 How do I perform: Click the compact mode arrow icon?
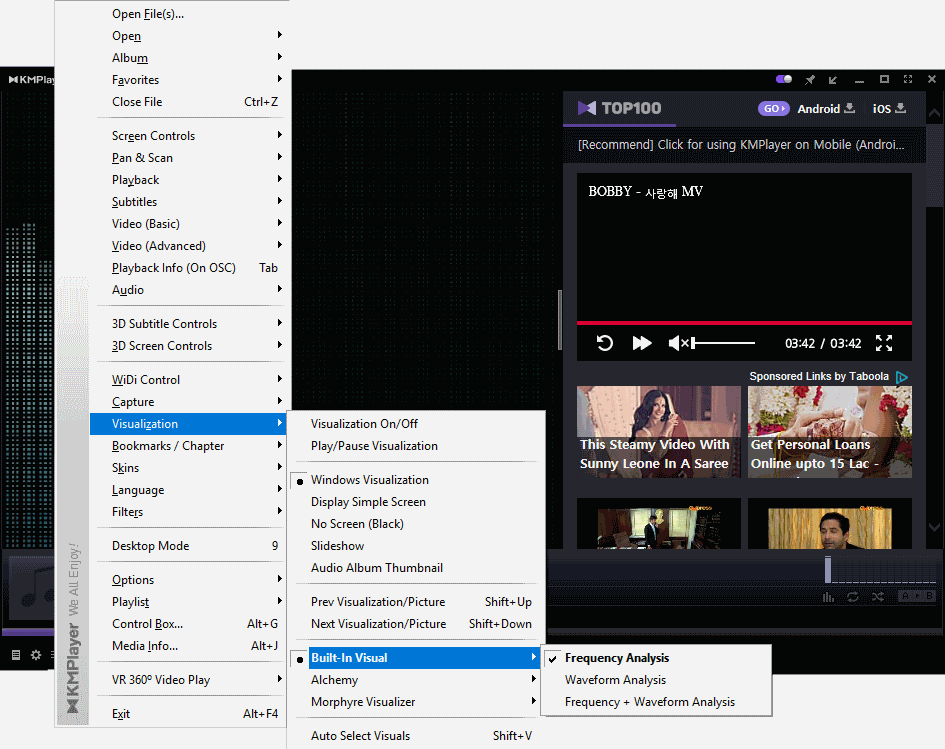(x=833, y=80)
